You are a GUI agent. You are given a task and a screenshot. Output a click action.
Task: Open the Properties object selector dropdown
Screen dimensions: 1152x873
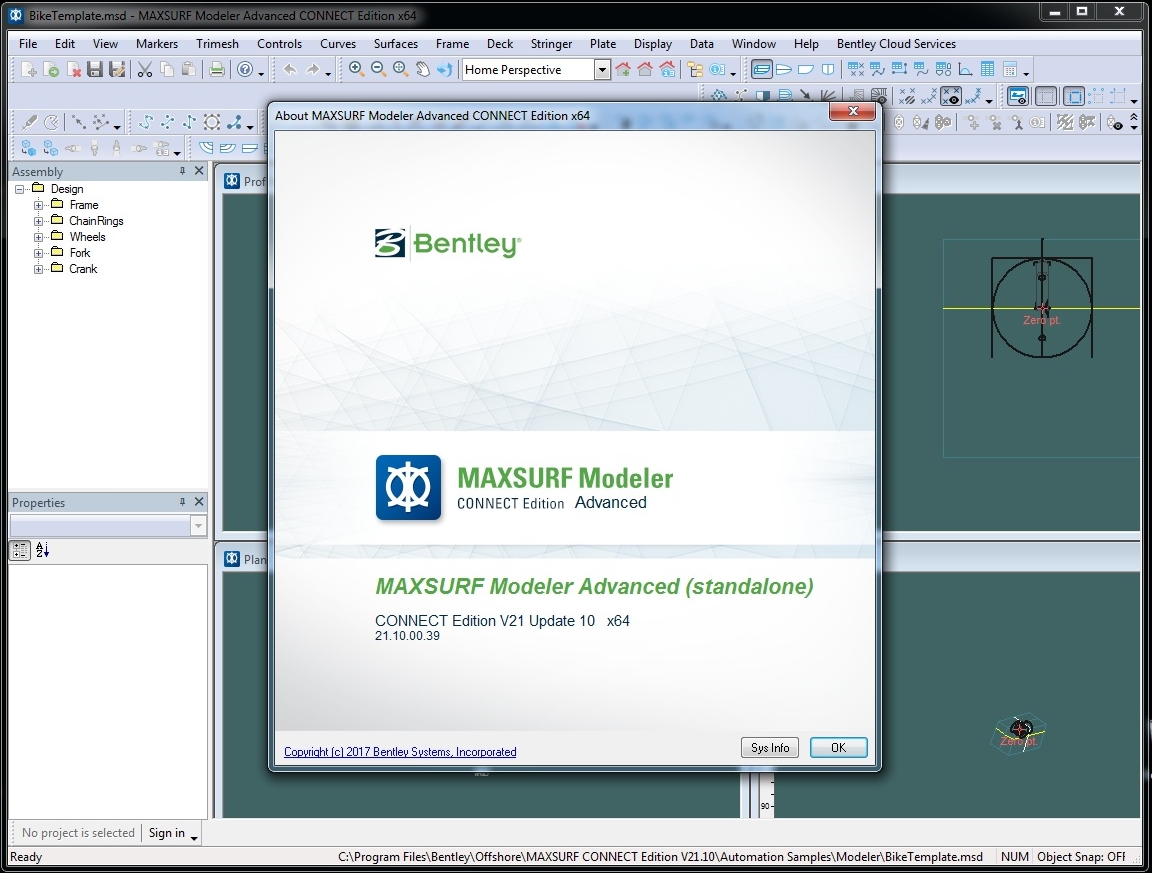coord(198,525)
